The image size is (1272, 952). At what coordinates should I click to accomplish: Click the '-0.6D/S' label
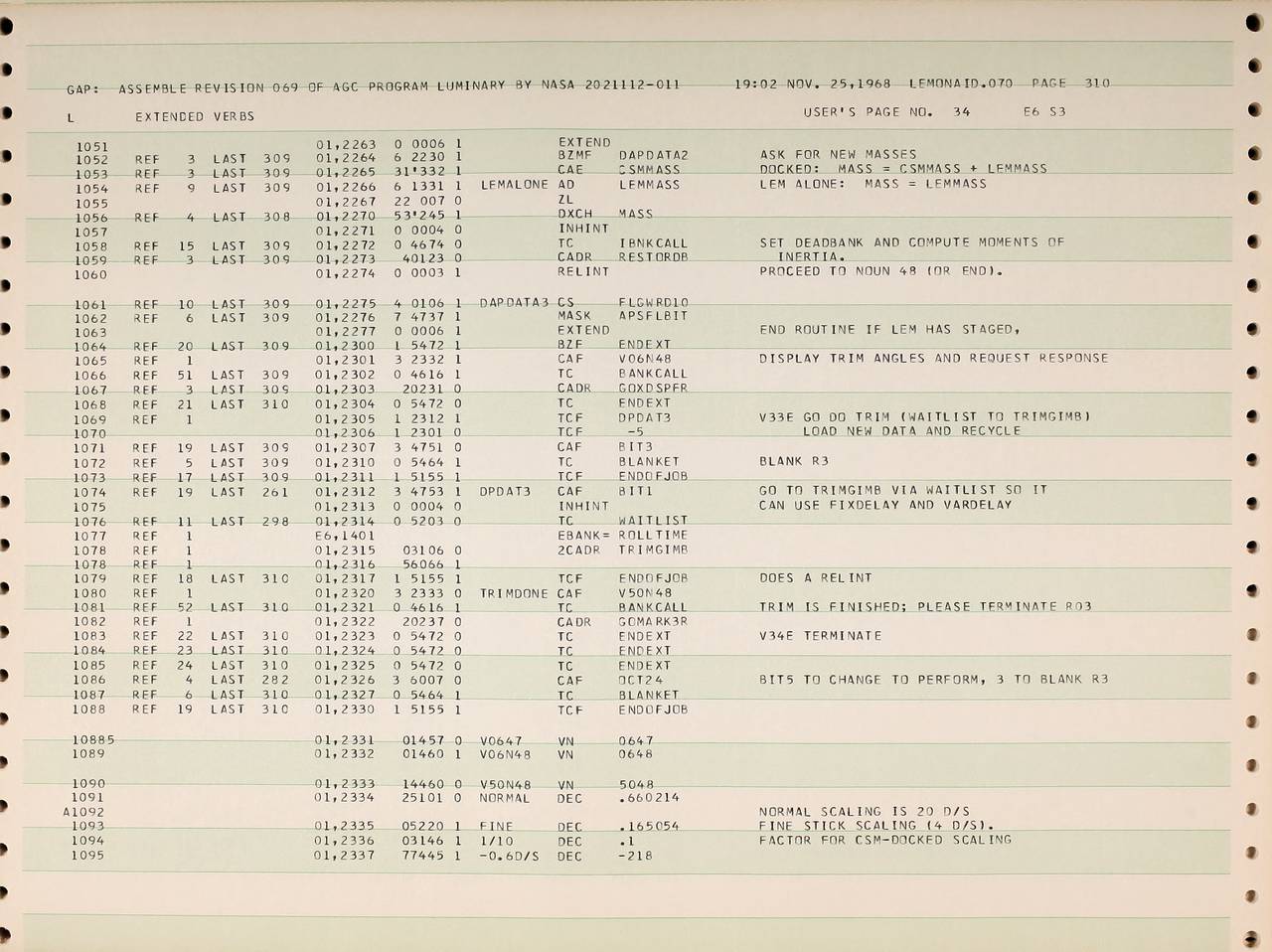click(510, 856)
